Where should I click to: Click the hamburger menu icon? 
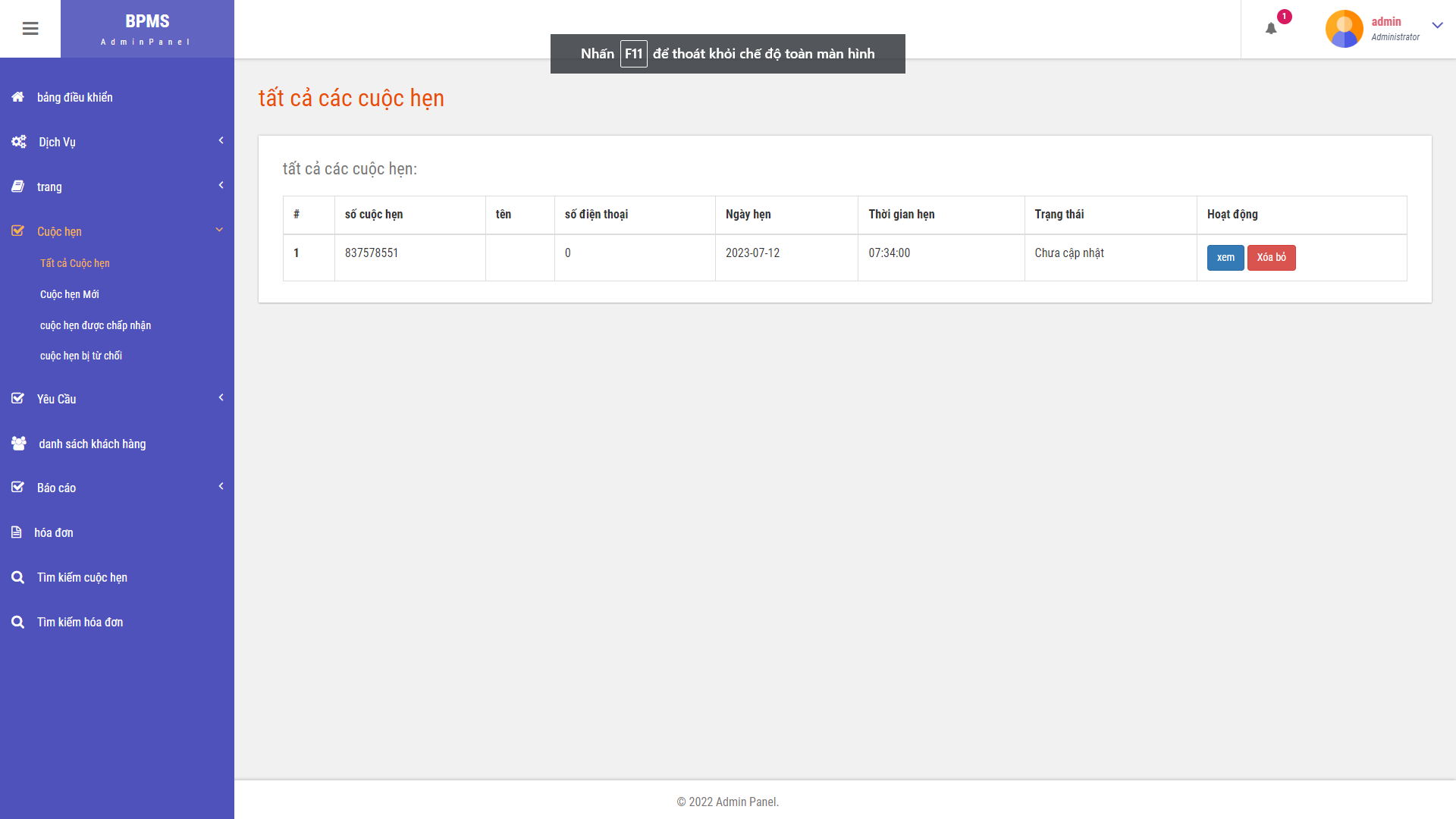tap(30, 29)
